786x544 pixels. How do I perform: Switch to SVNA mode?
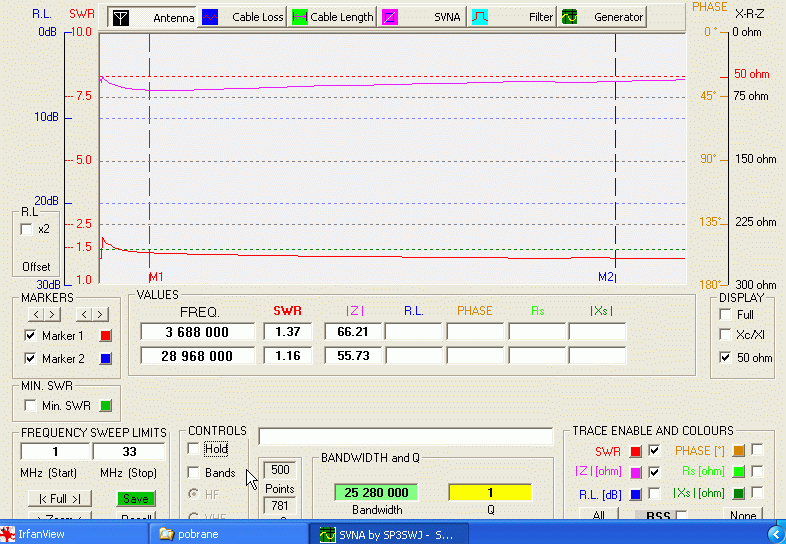point(422,17)
